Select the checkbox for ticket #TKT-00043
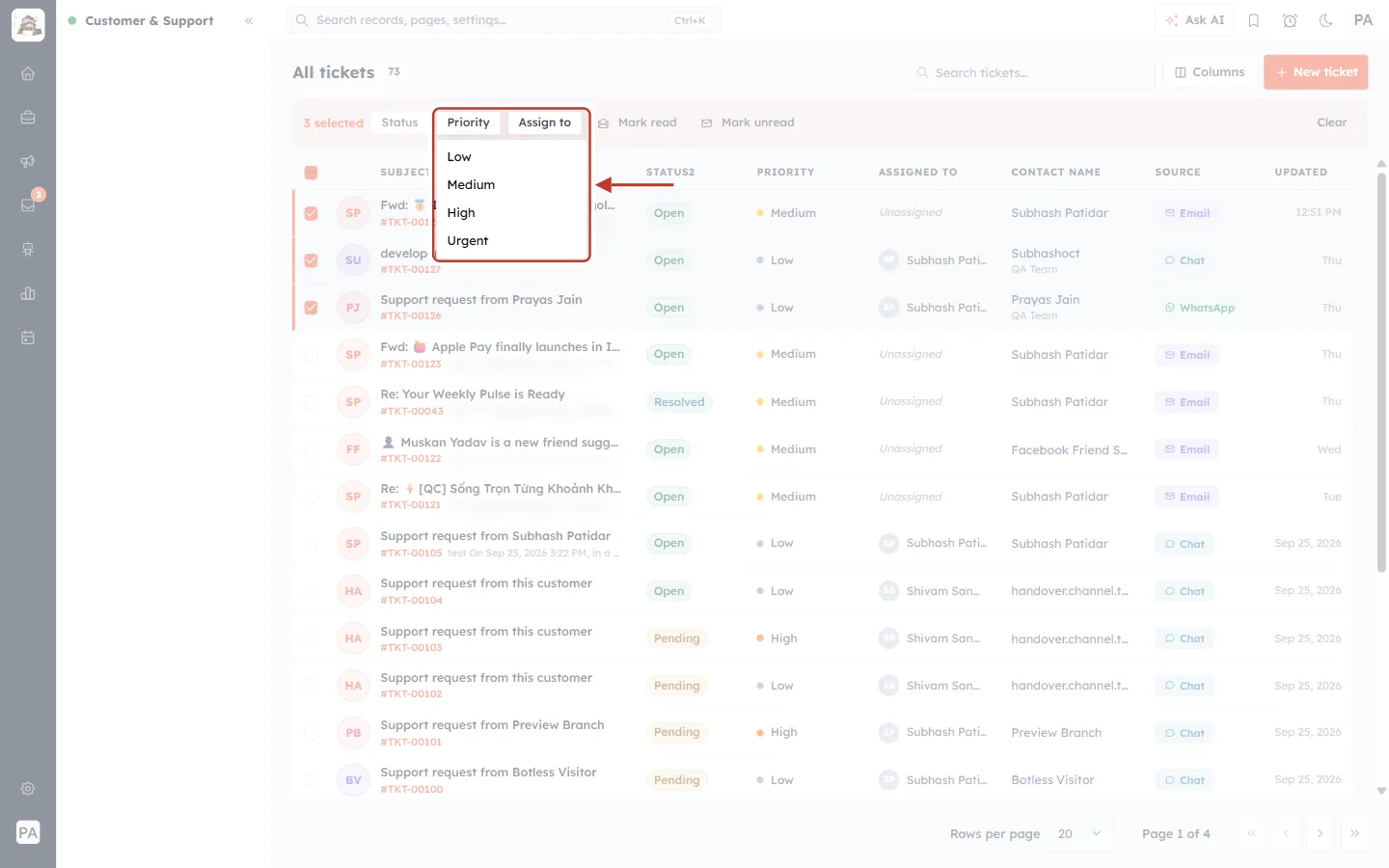Viewport: 1389px width, 868px height. pos(311,402)
